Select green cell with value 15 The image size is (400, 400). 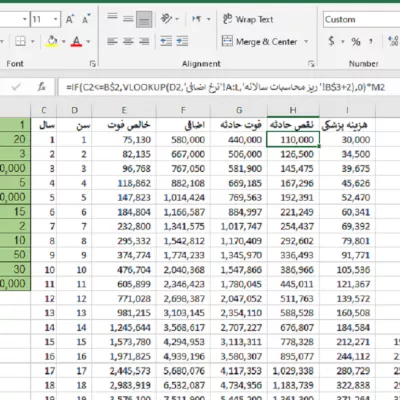[x=15, y=211]
